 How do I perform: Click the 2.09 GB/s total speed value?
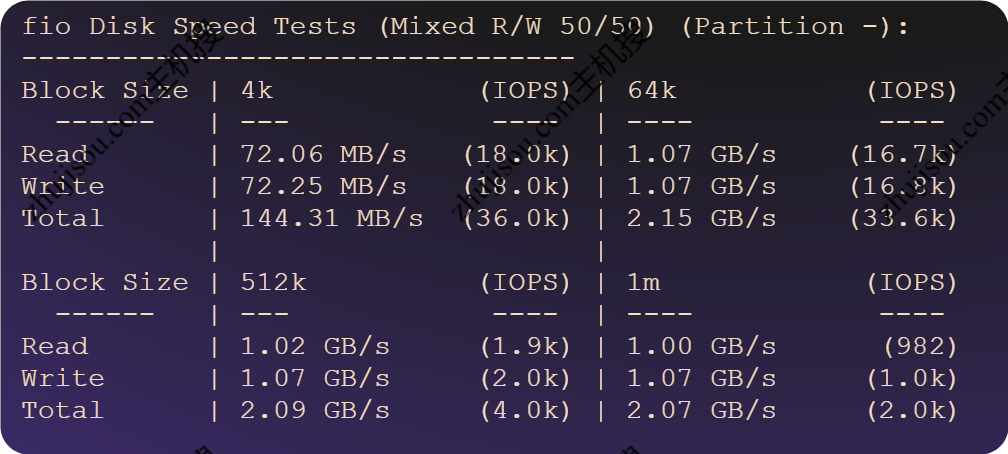tap(315, 411)
